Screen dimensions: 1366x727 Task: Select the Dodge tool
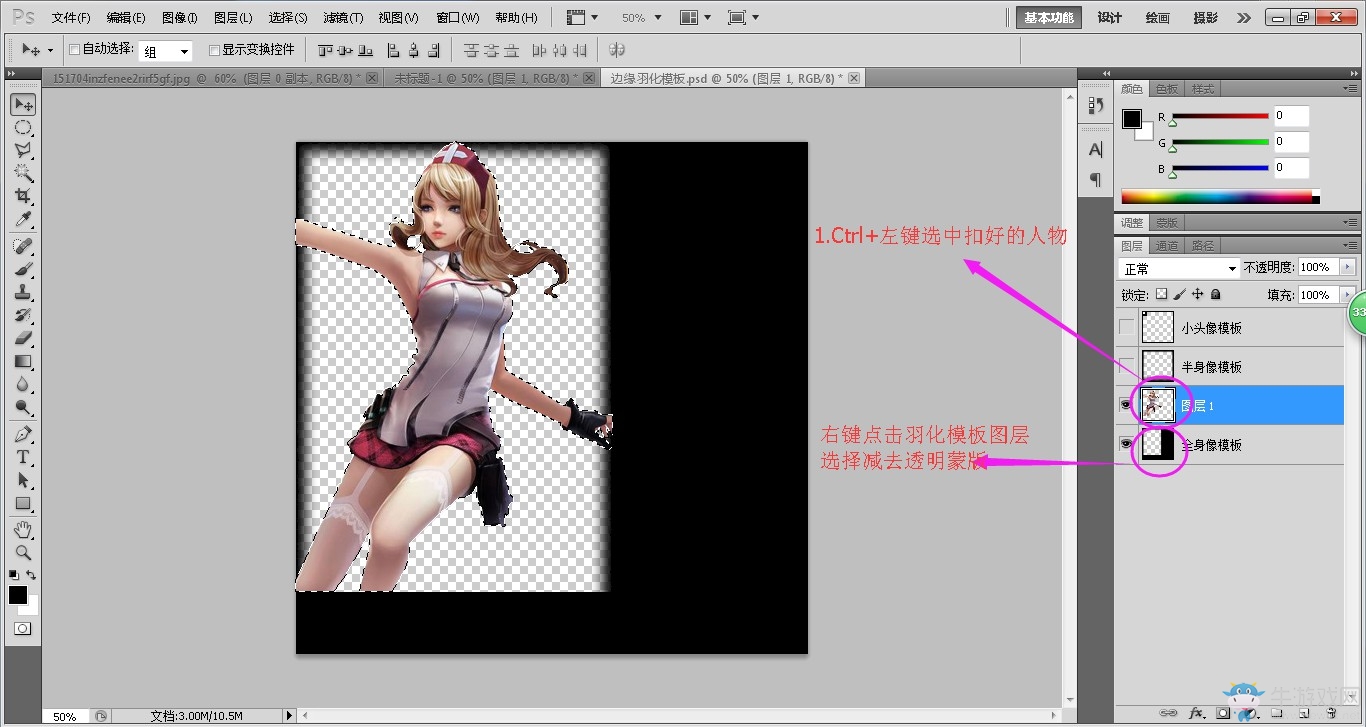pyautogui.click(x=22, y=407)
